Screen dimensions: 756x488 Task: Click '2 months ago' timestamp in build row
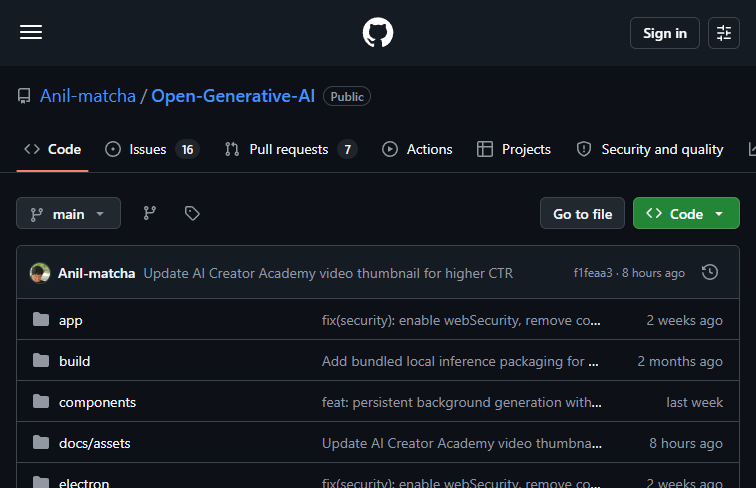click(x=680, y=362)
